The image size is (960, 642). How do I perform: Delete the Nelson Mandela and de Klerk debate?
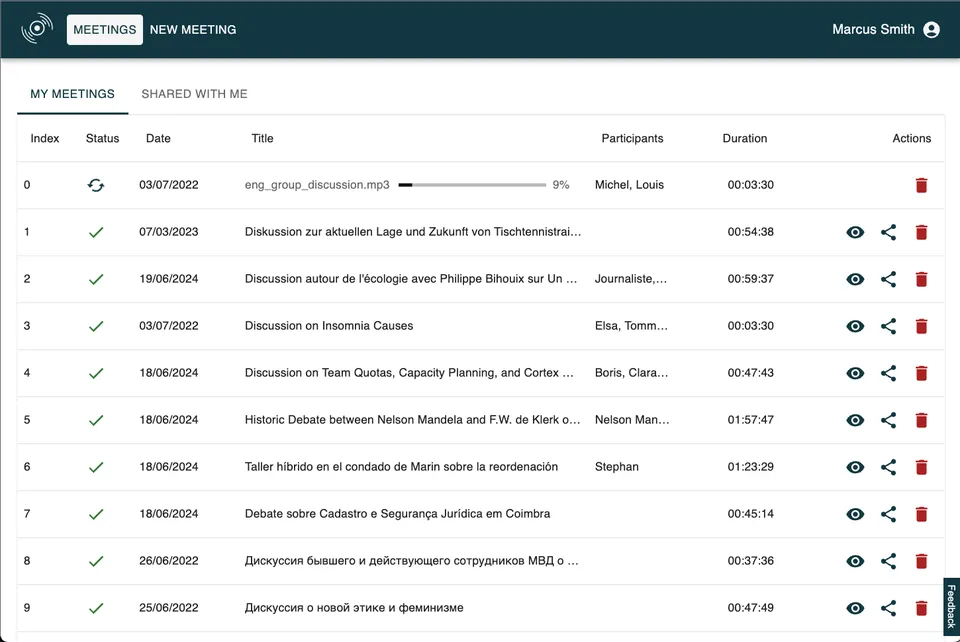point(921,420)
